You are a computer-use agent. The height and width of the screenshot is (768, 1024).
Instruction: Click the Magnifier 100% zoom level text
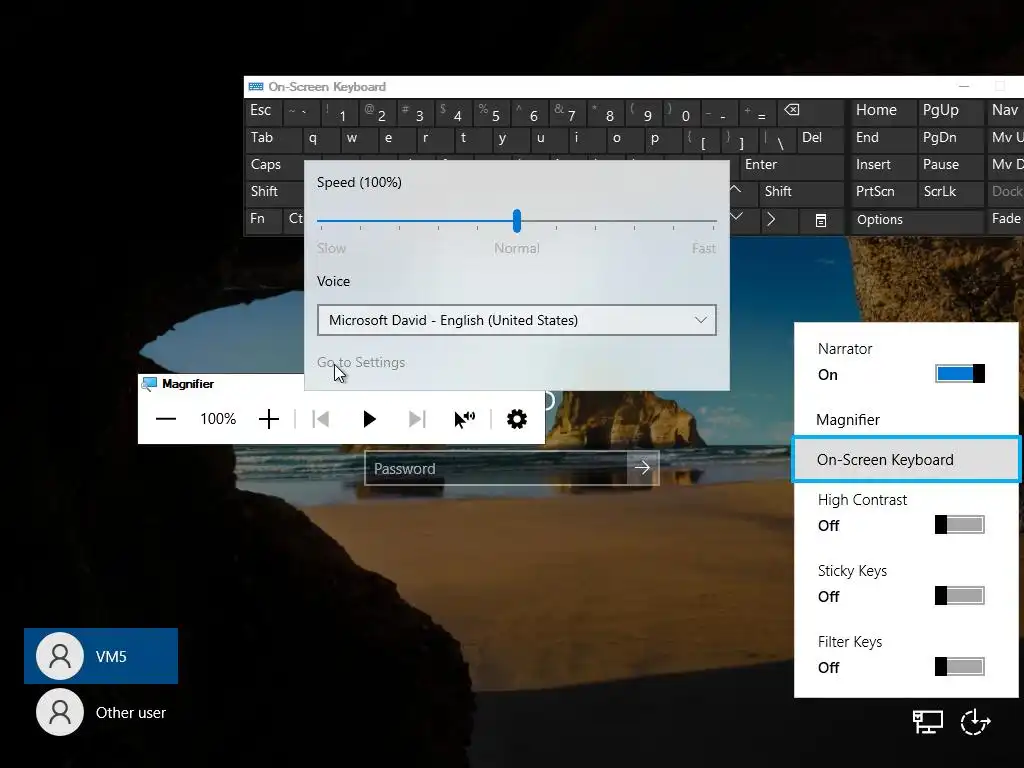click(218, 419)
